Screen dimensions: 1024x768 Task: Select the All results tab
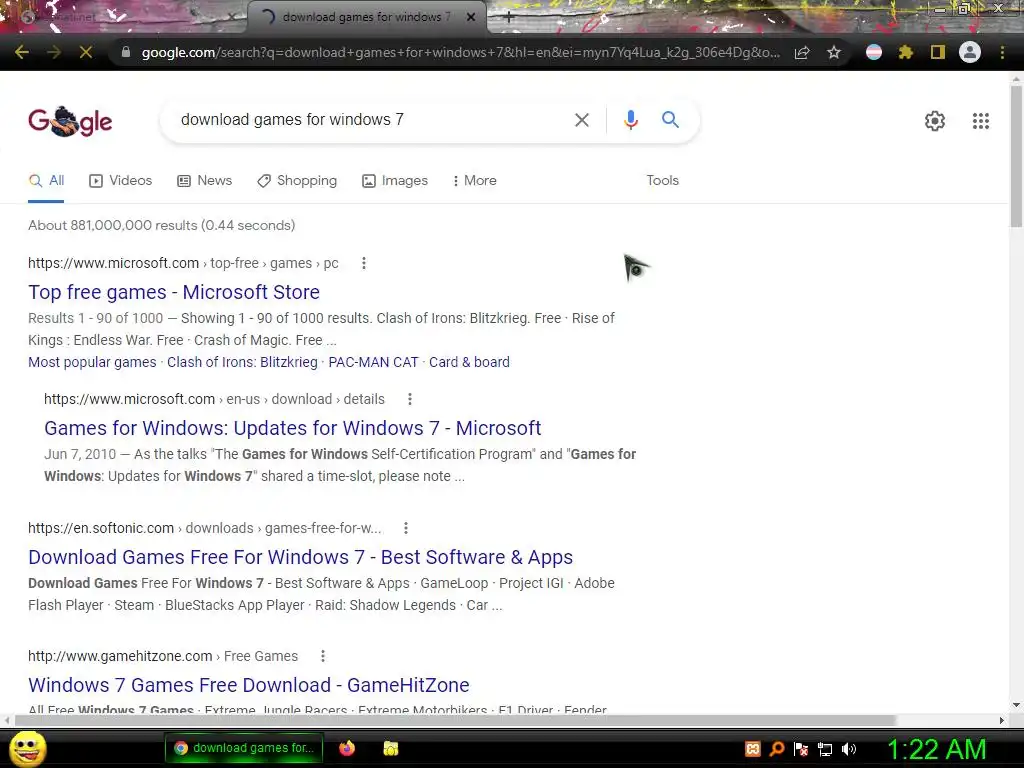tap(46, 181)
